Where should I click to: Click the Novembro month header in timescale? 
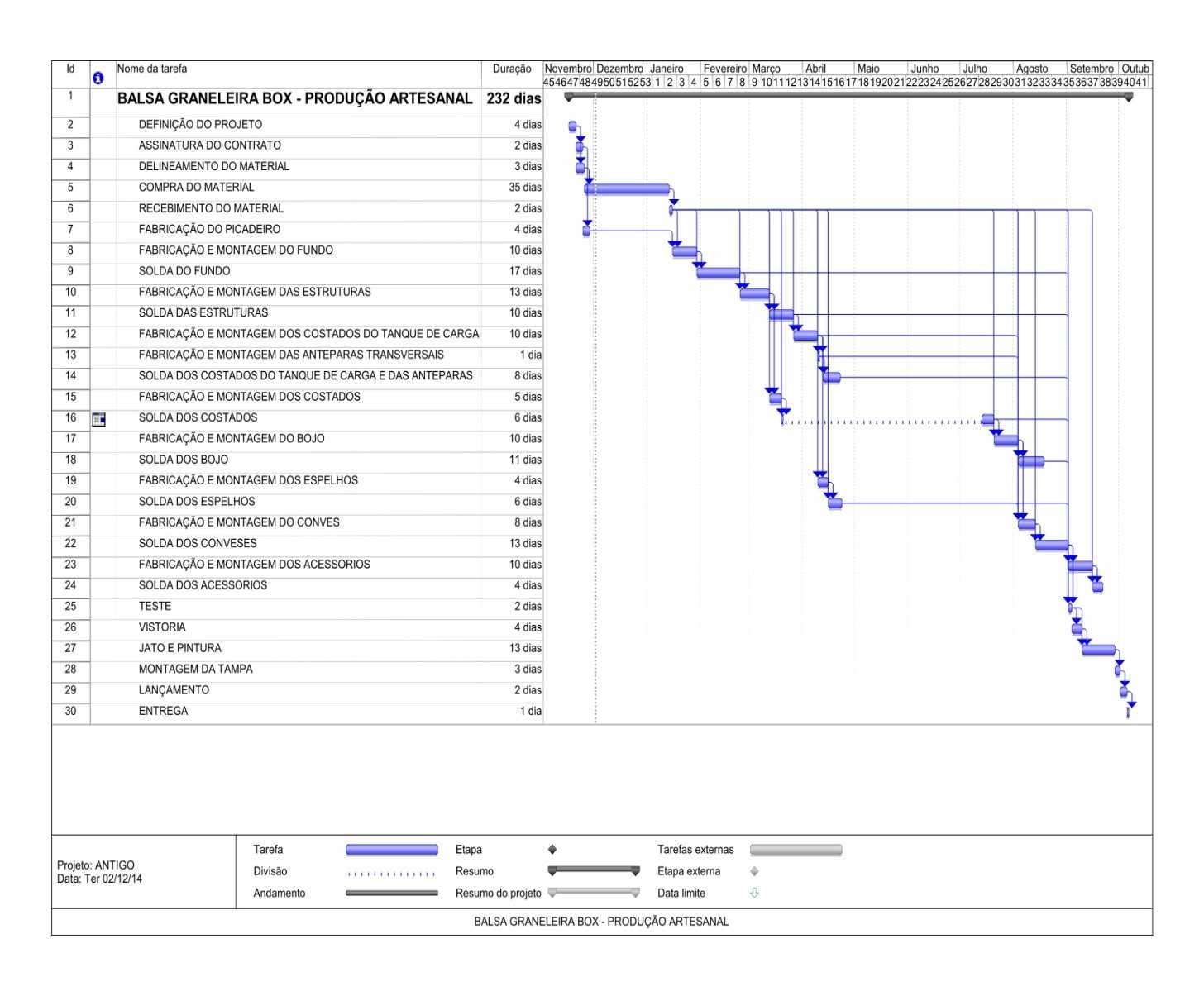click(x=568, y=69)
